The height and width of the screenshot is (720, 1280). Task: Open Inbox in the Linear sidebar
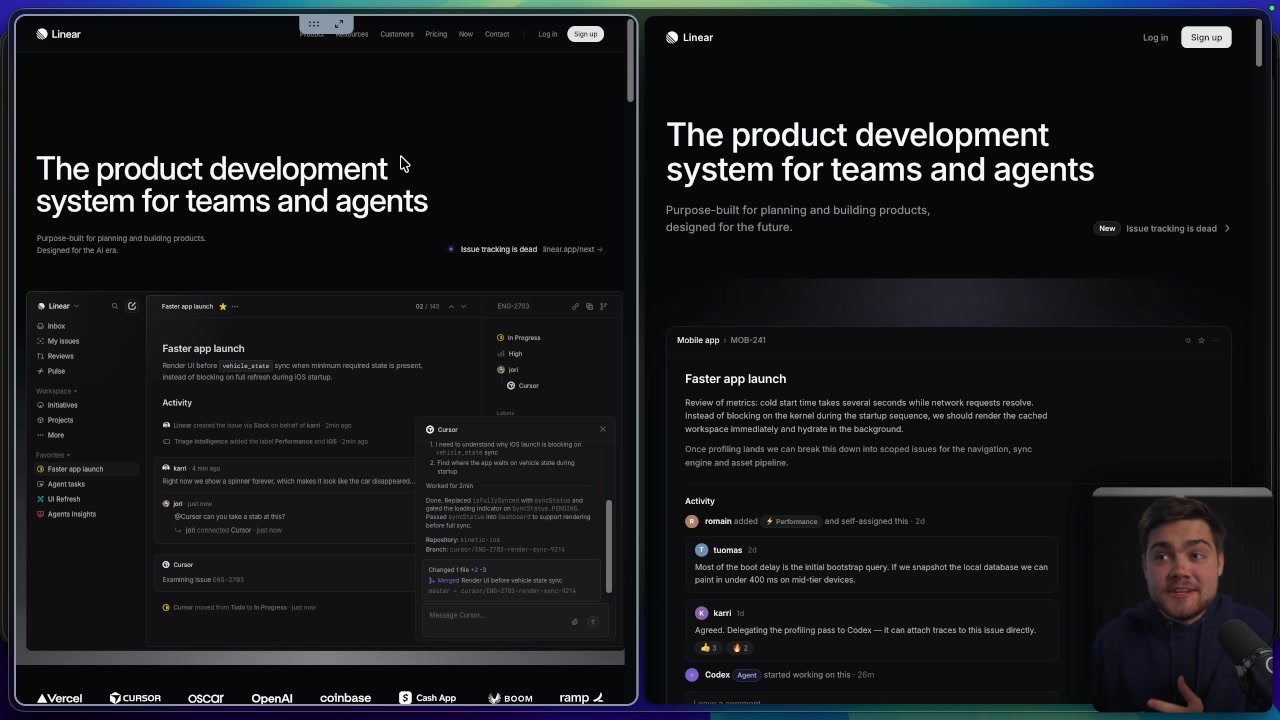[50, 326]
